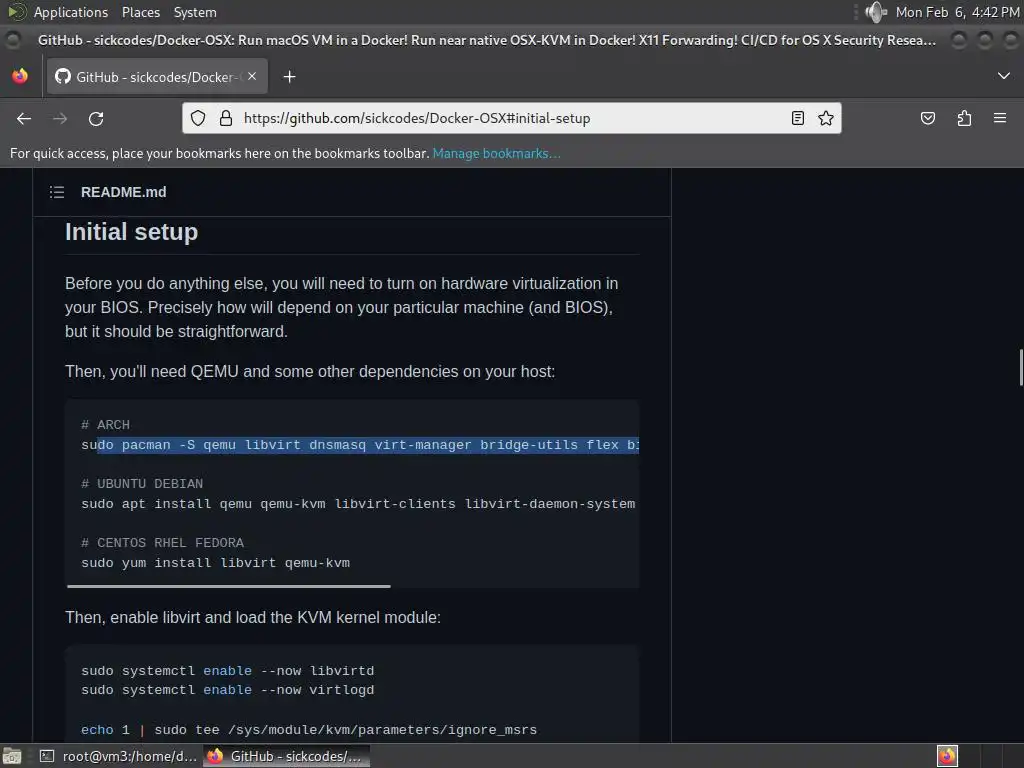The image size is (1024, 768).
Task: Click systemctl enable --now virtlogd line
Action: click(x=227, y=690)
